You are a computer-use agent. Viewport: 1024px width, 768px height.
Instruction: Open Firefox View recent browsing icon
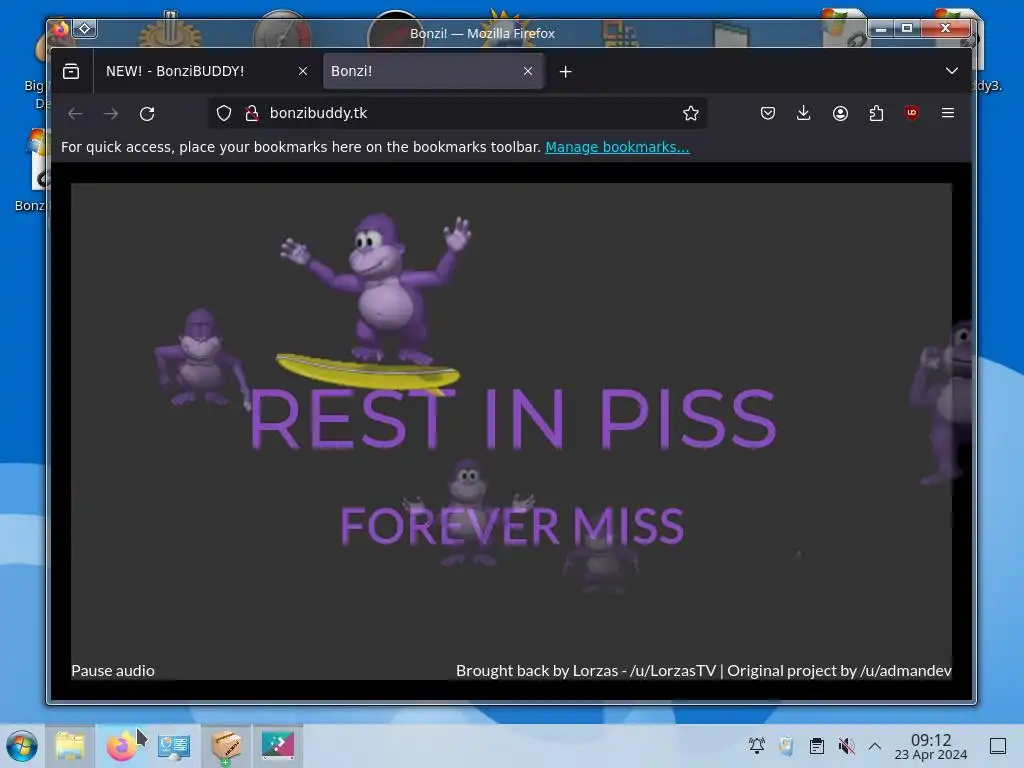(x=71, y=71)
